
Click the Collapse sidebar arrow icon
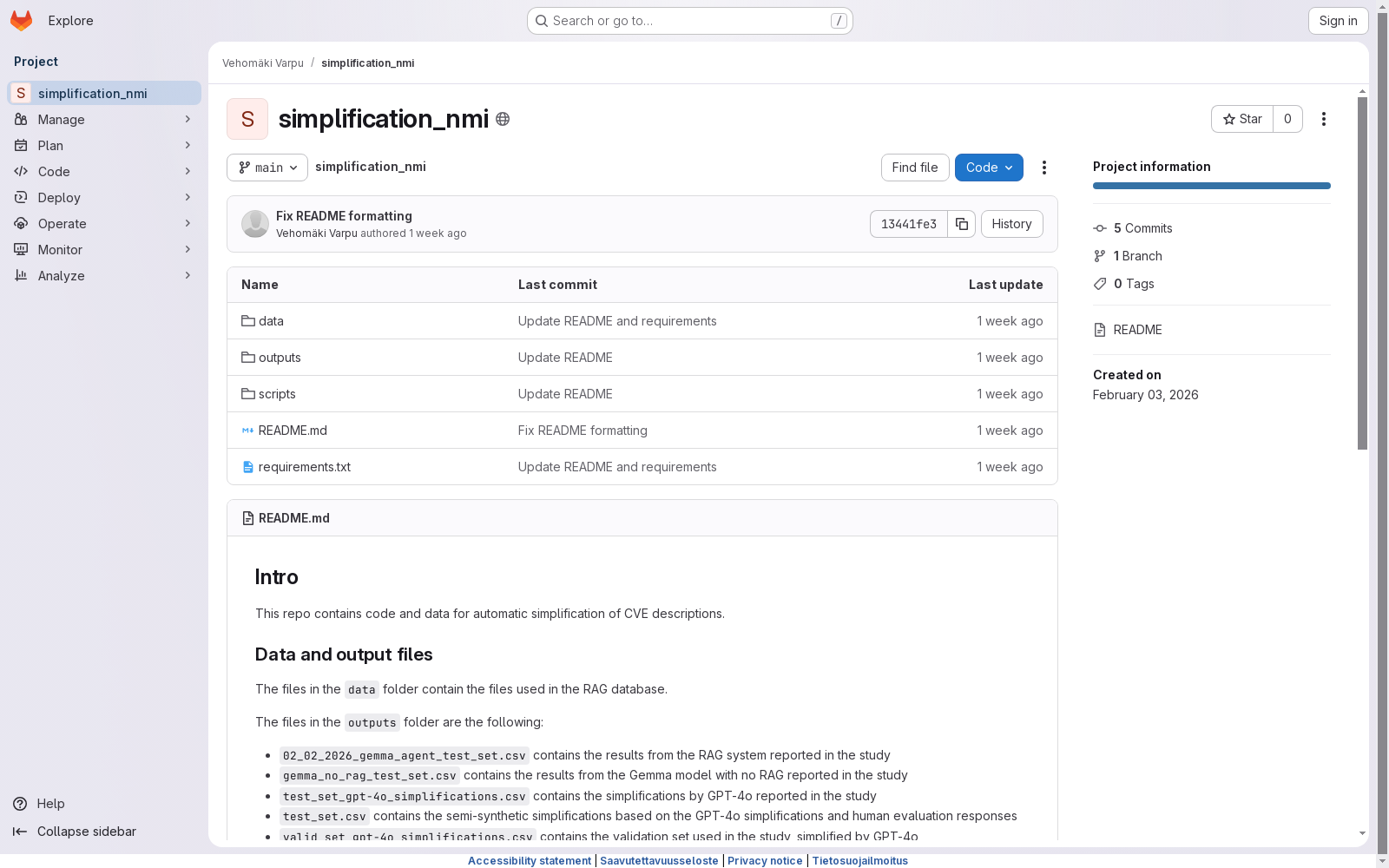pos(20,832)
